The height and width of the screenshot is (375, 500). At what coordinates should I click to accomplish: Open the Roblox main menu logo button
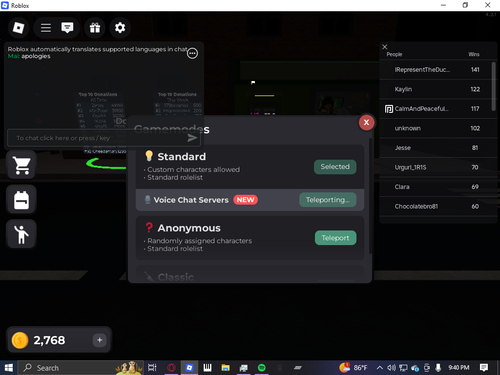tap(18, 28)
